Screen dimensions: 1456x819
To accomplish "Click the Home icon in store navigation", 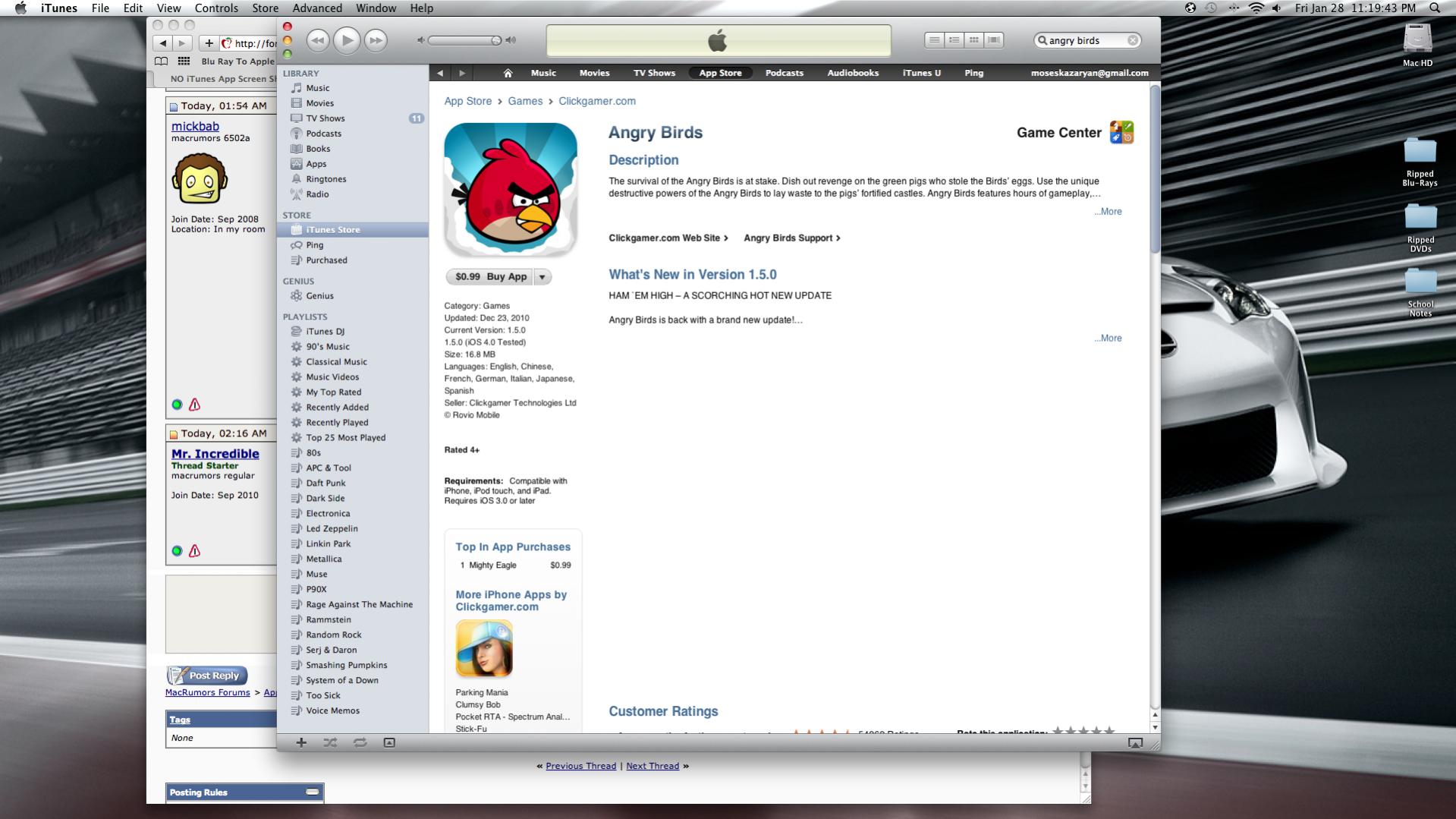I will click(x=508, y=73).
